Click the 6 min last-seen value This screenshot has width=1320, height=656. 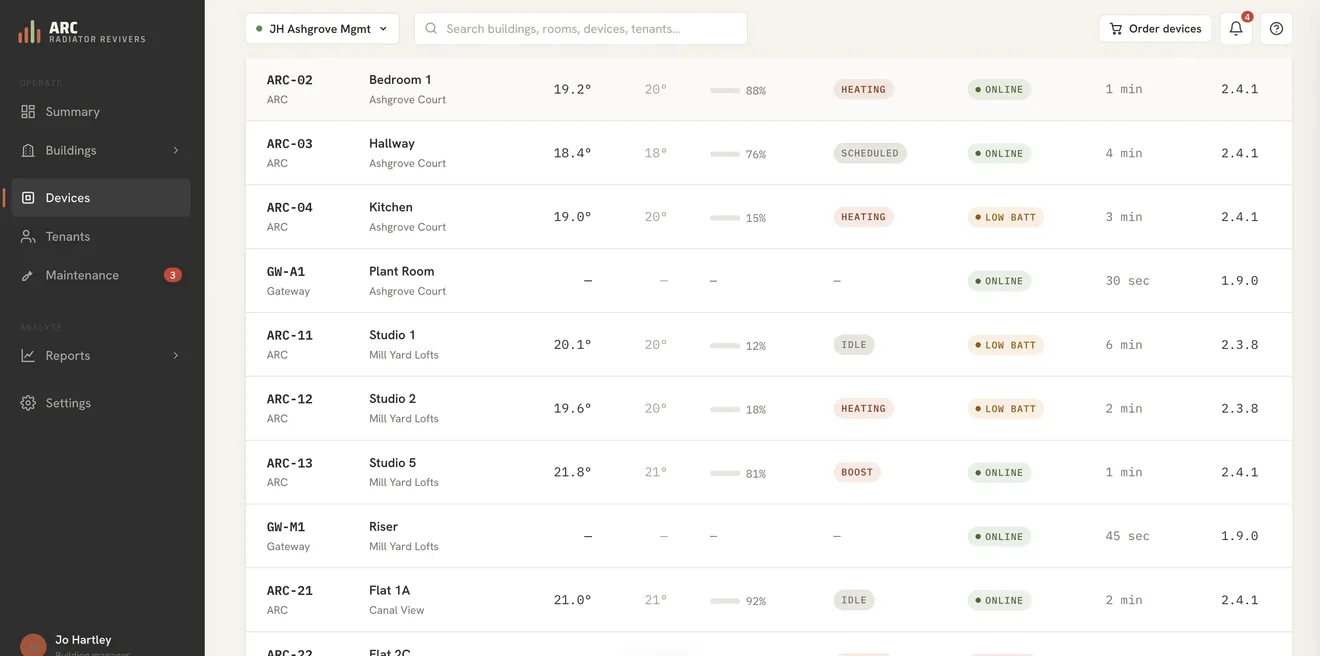tap(1124, 345)
